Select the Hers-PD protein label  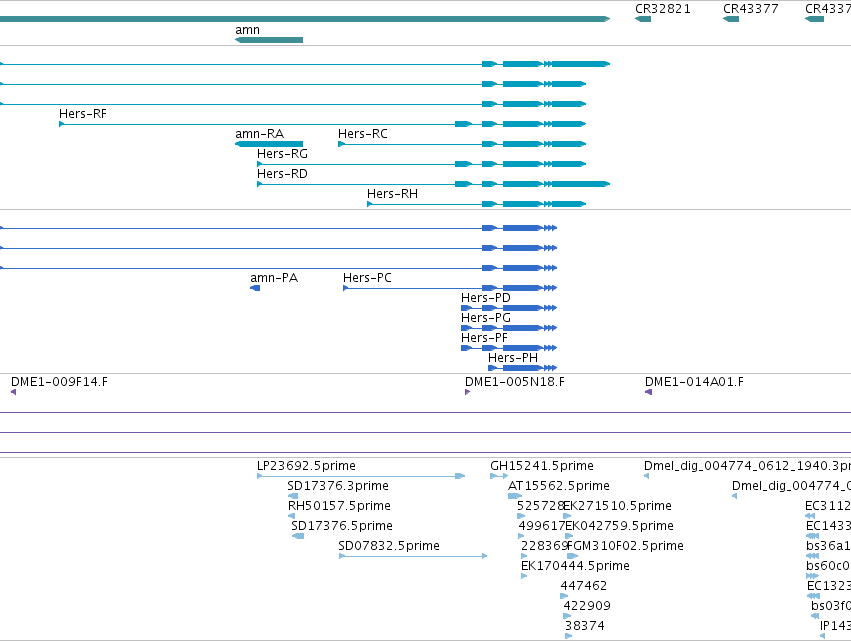486,298
